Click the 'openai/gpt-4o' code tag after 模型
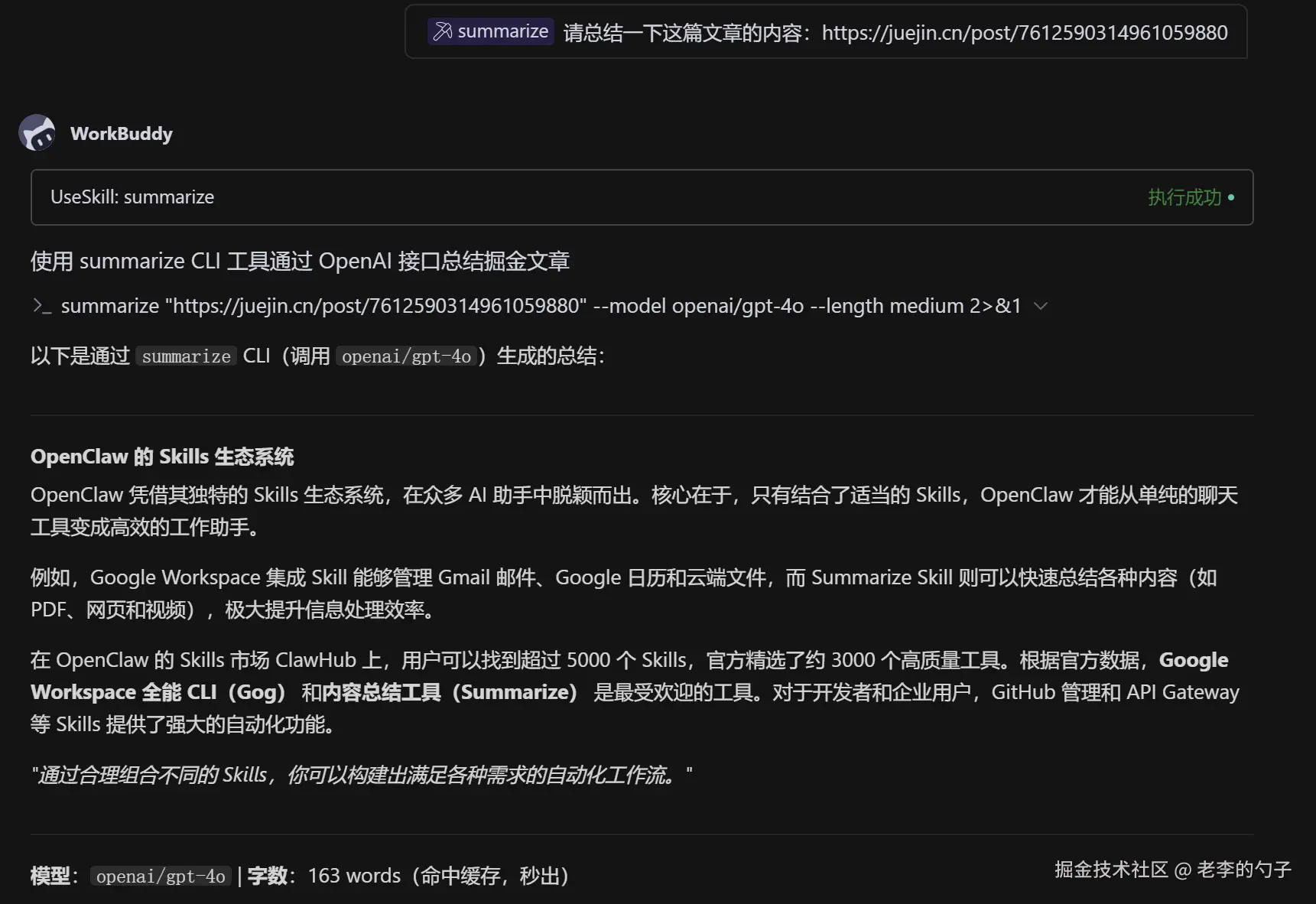1316x904 pixels. (x=161, y=876)
